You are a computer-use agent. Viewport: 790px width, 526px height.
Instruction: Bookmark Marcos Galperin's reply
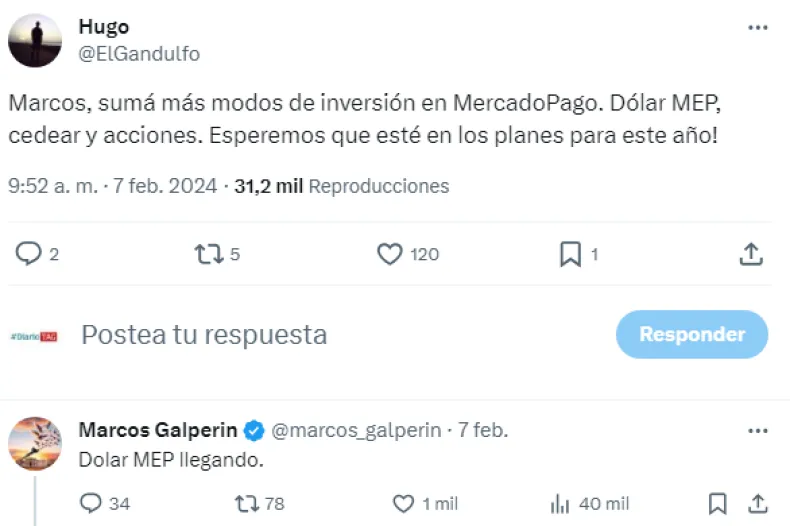pyautogui.click(x=717, y=502)
